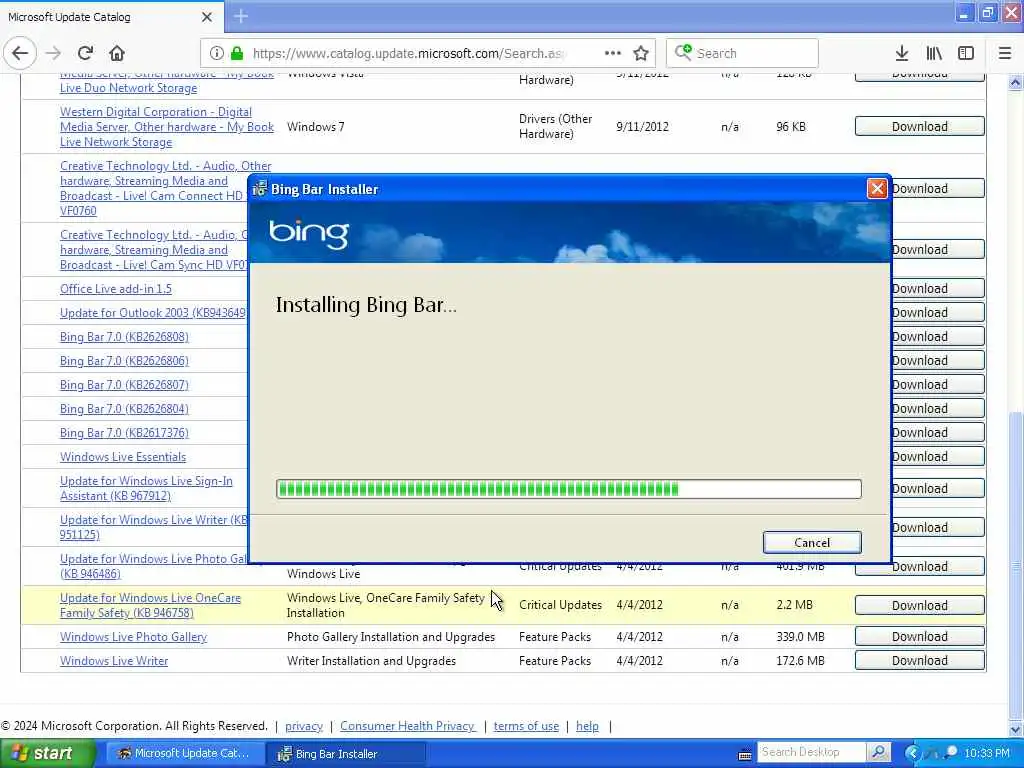Open Bing Bar 7.0 (KB2626807) link

pyautogui.click(x=124, y=385)
